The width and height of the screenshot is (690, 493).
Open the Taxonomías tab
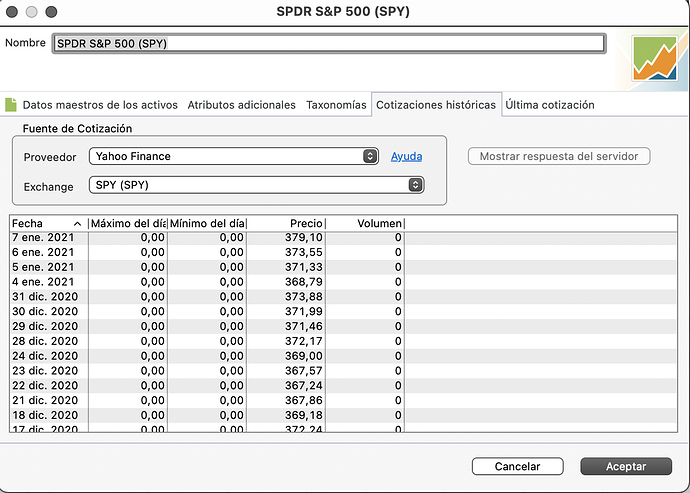tap(336, 105)
